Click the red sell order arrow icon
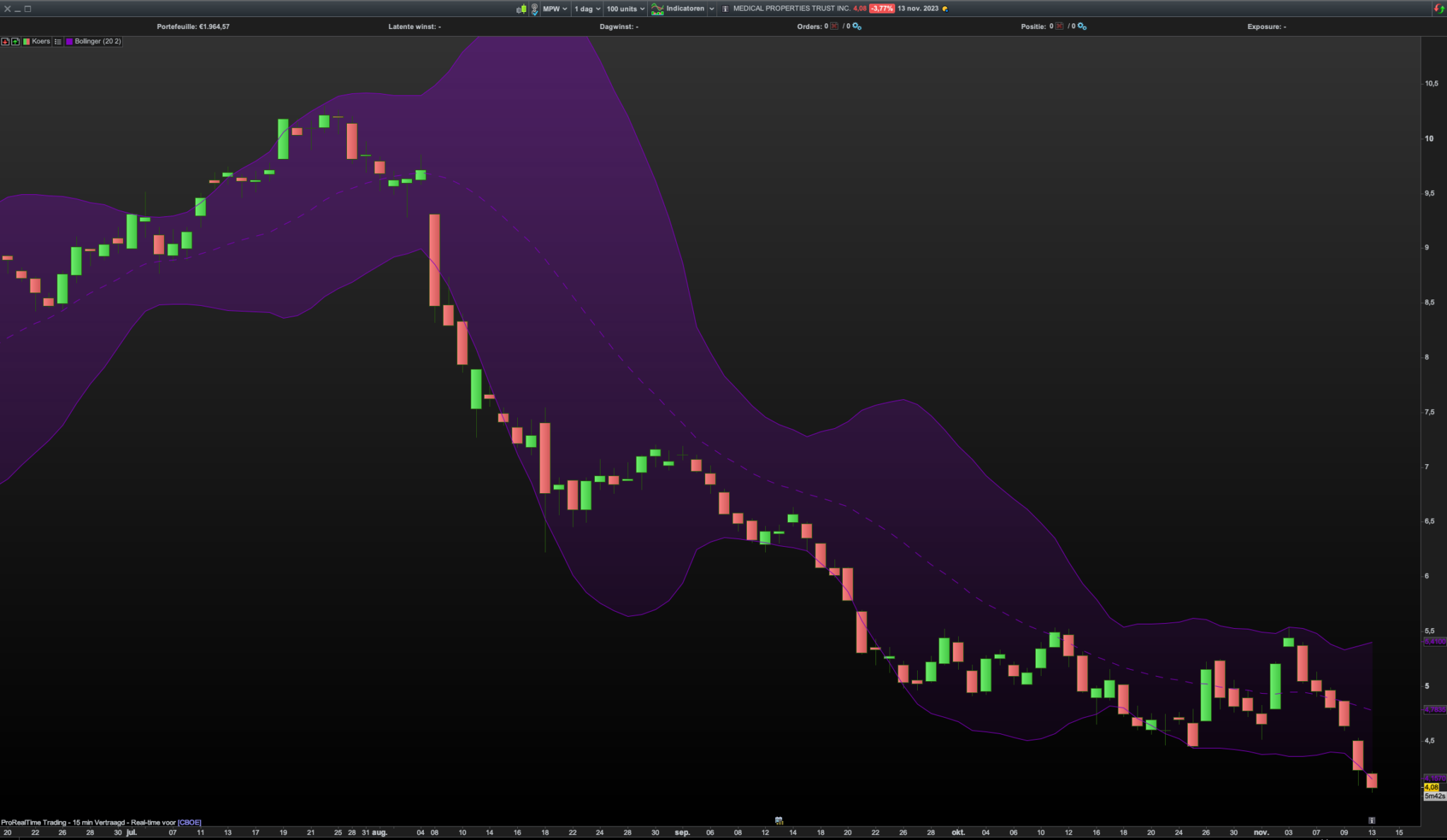This screenshot has height=840, width=1447. (x=6, y=42)
